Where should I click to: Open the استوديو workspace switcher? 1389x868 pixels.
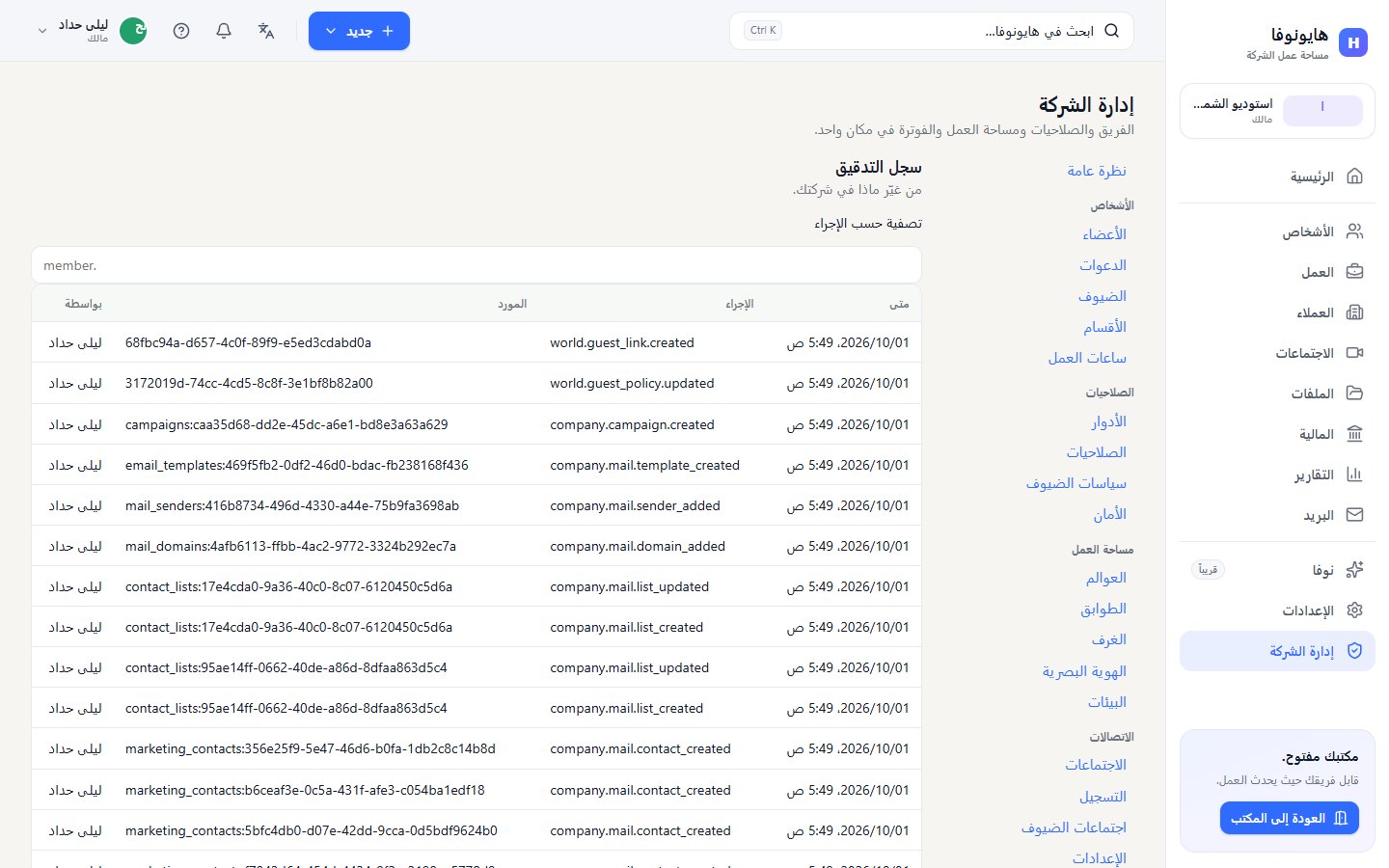1277,111
